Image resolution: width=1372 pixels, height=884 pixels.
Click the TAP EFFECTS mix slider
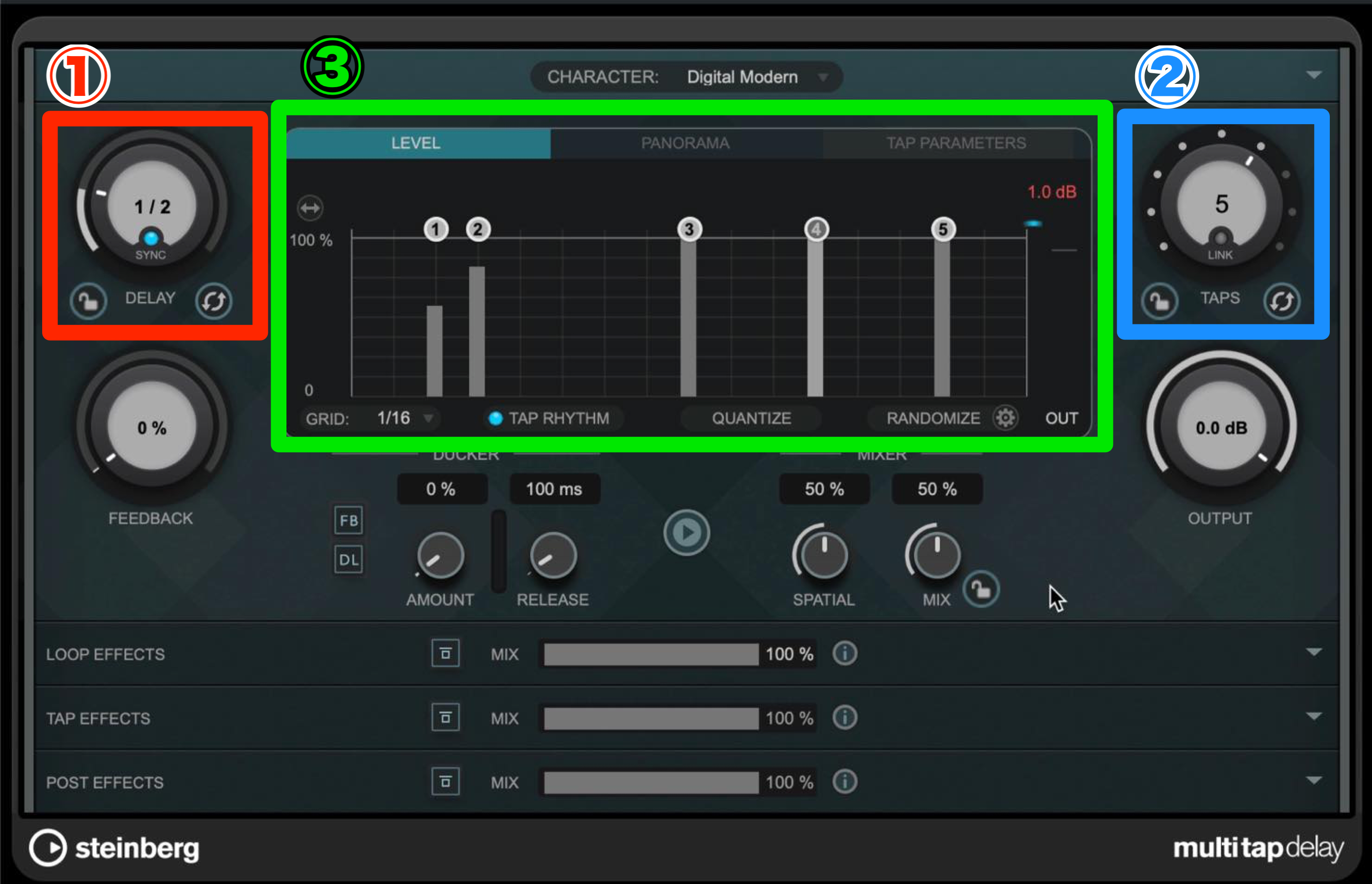[x=651, y=719]
